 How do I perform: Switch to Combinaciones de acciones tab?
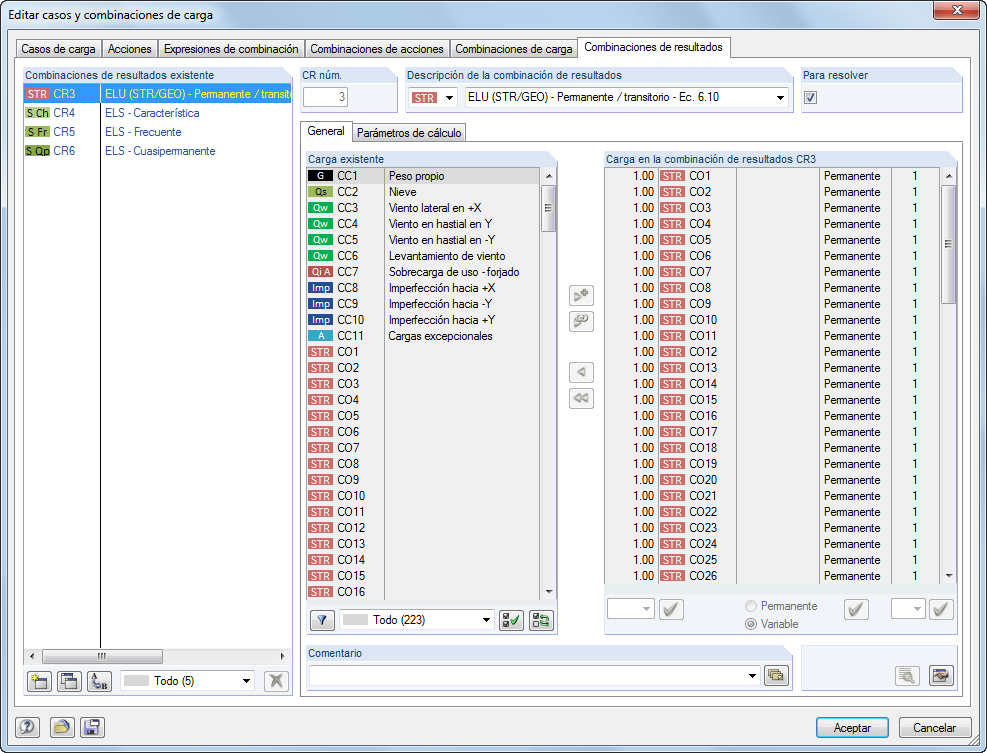(x=377, y=48)
